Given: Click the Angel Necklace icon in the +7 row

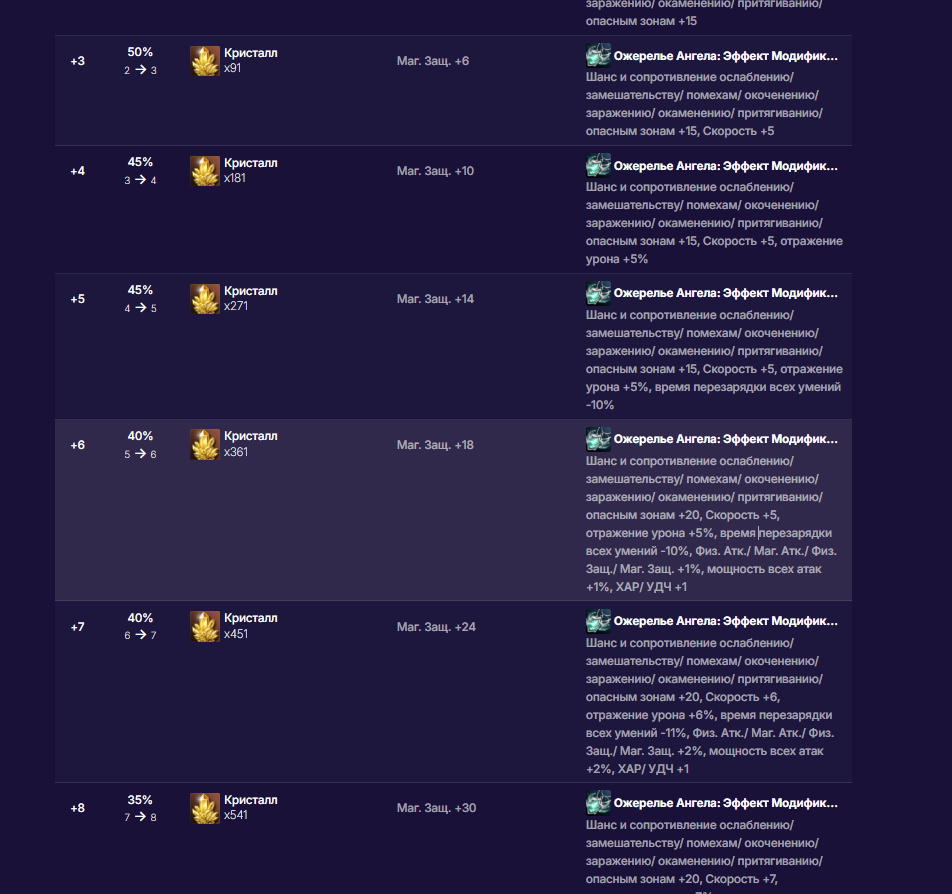Looking at the screenshot, I should pos(598,621).
